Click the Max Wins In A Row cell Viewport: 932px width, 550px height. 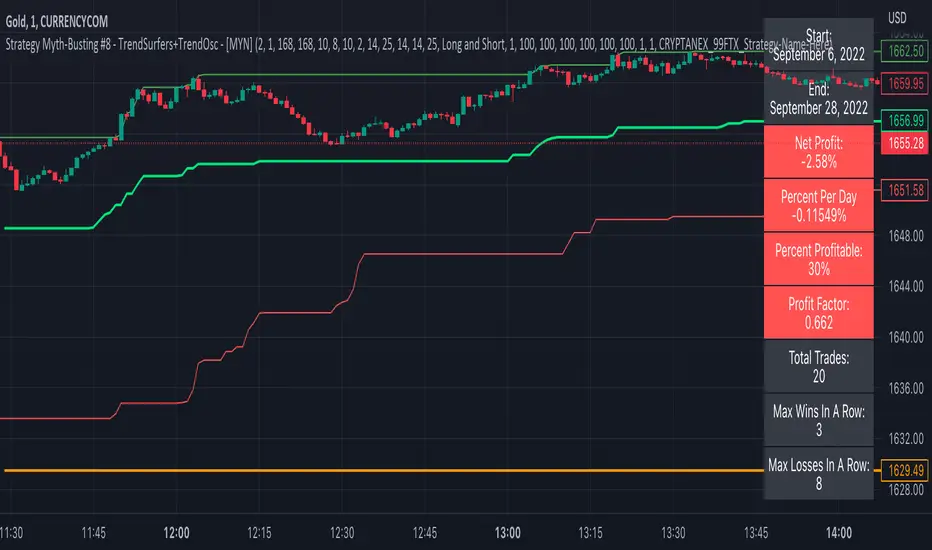point(818,420)
